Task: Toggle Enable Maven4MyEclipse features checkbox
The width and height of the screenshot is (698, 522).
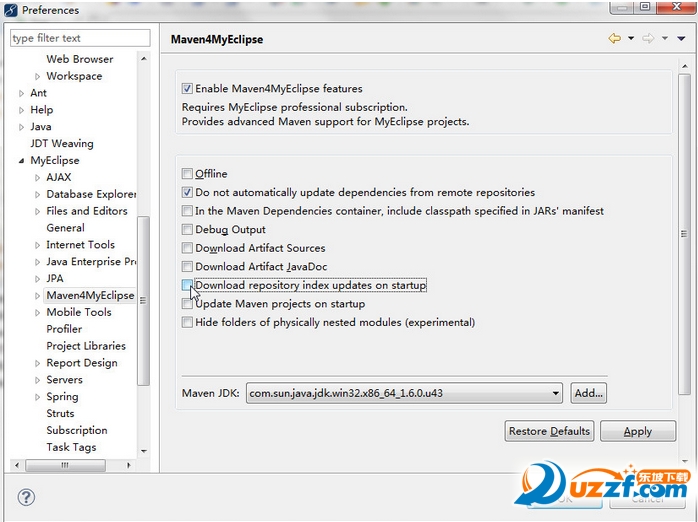Action: coord(187,89)
